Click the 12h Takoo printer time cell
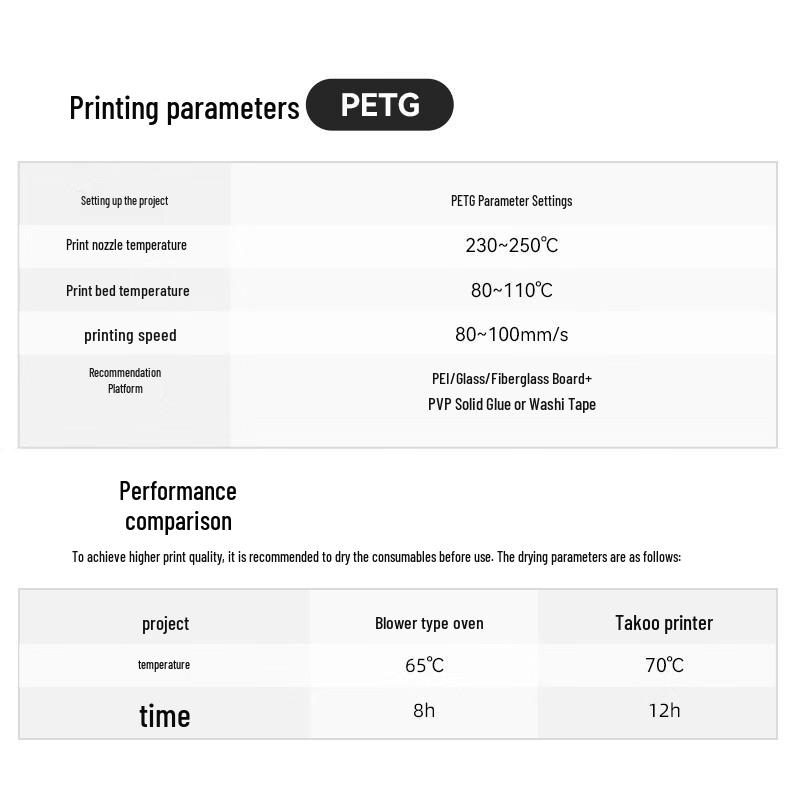 pos(664,710)
